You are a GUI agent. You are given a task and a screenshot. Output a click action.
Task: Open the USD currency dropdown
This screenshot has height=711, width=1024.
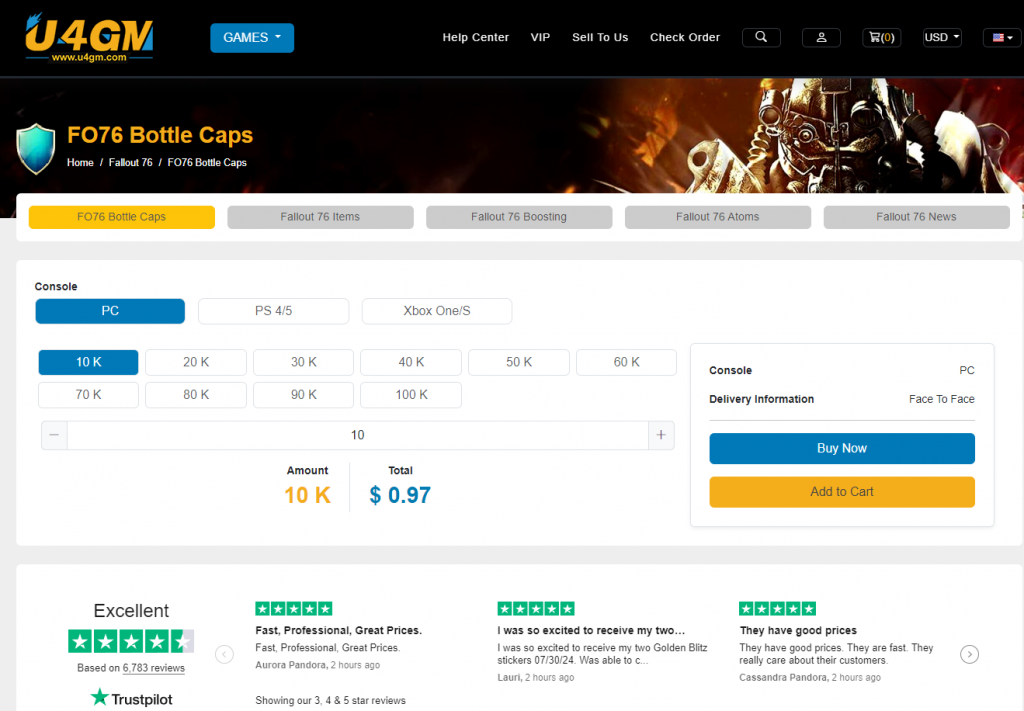click(x=941, y=37)
